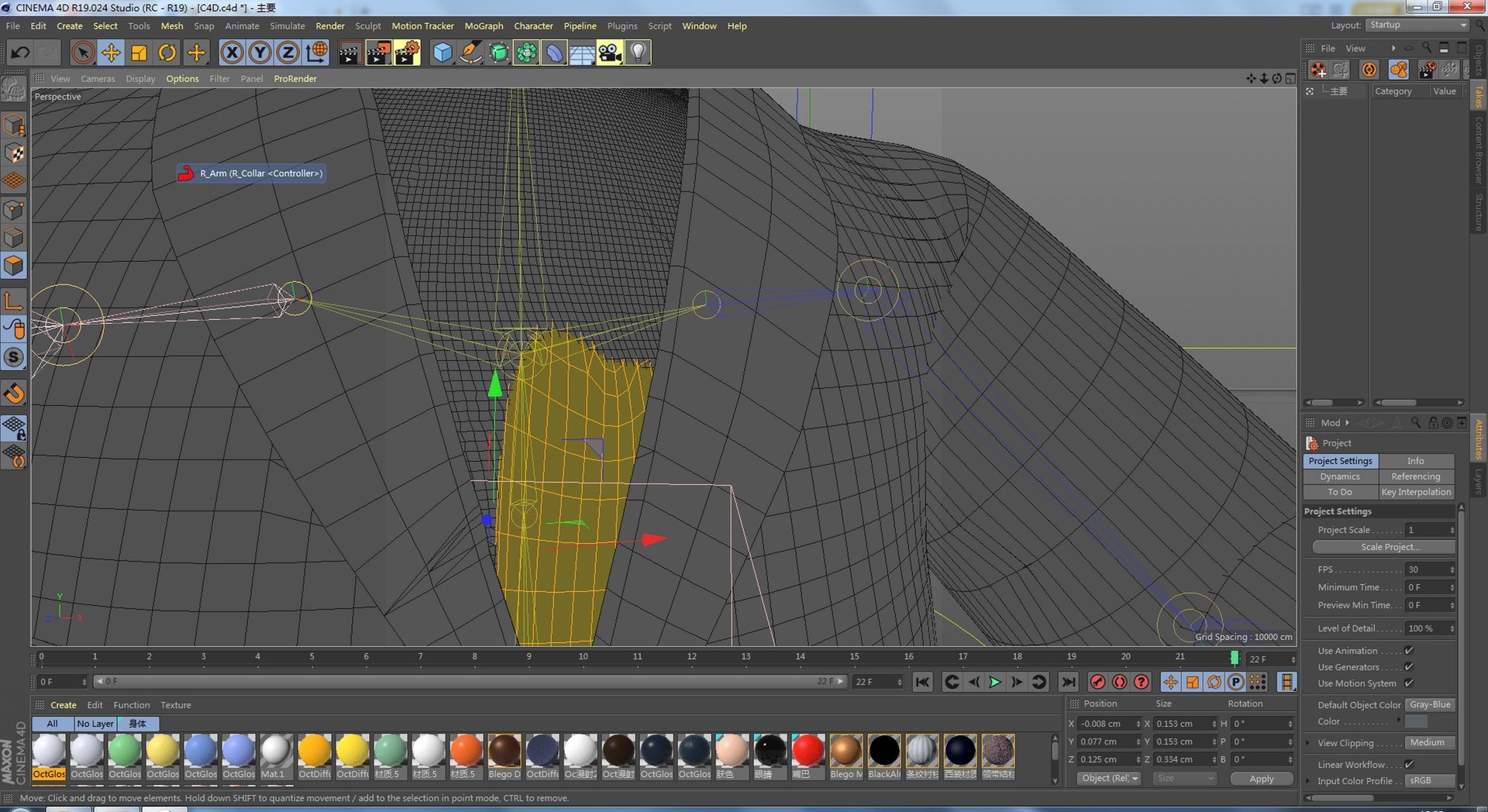Select the Move tool in top toolbar
Screen dimensions: 1488x812
(111, 53)
